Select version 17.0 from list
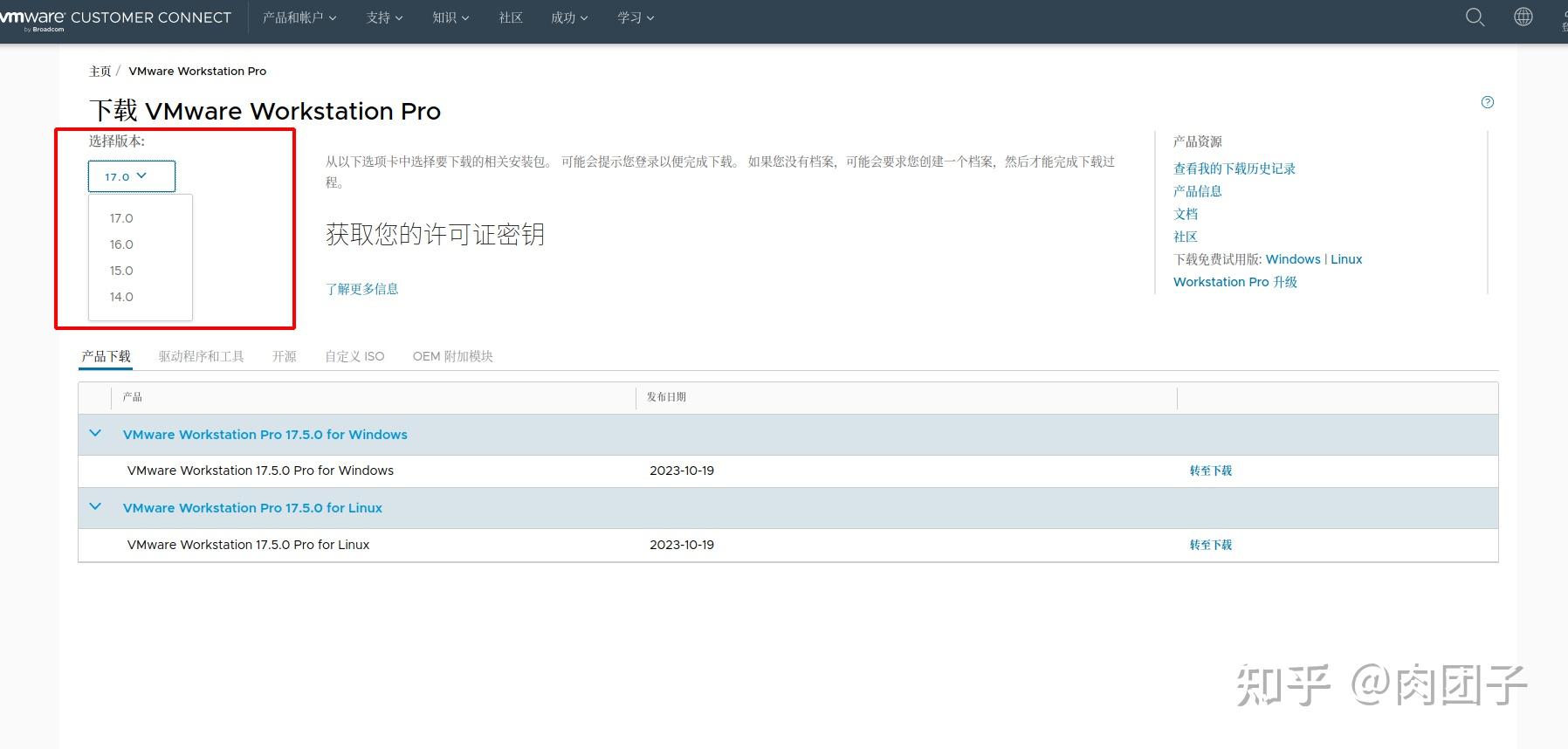Viewport: 1568px width, 749px height. point(121,218)
